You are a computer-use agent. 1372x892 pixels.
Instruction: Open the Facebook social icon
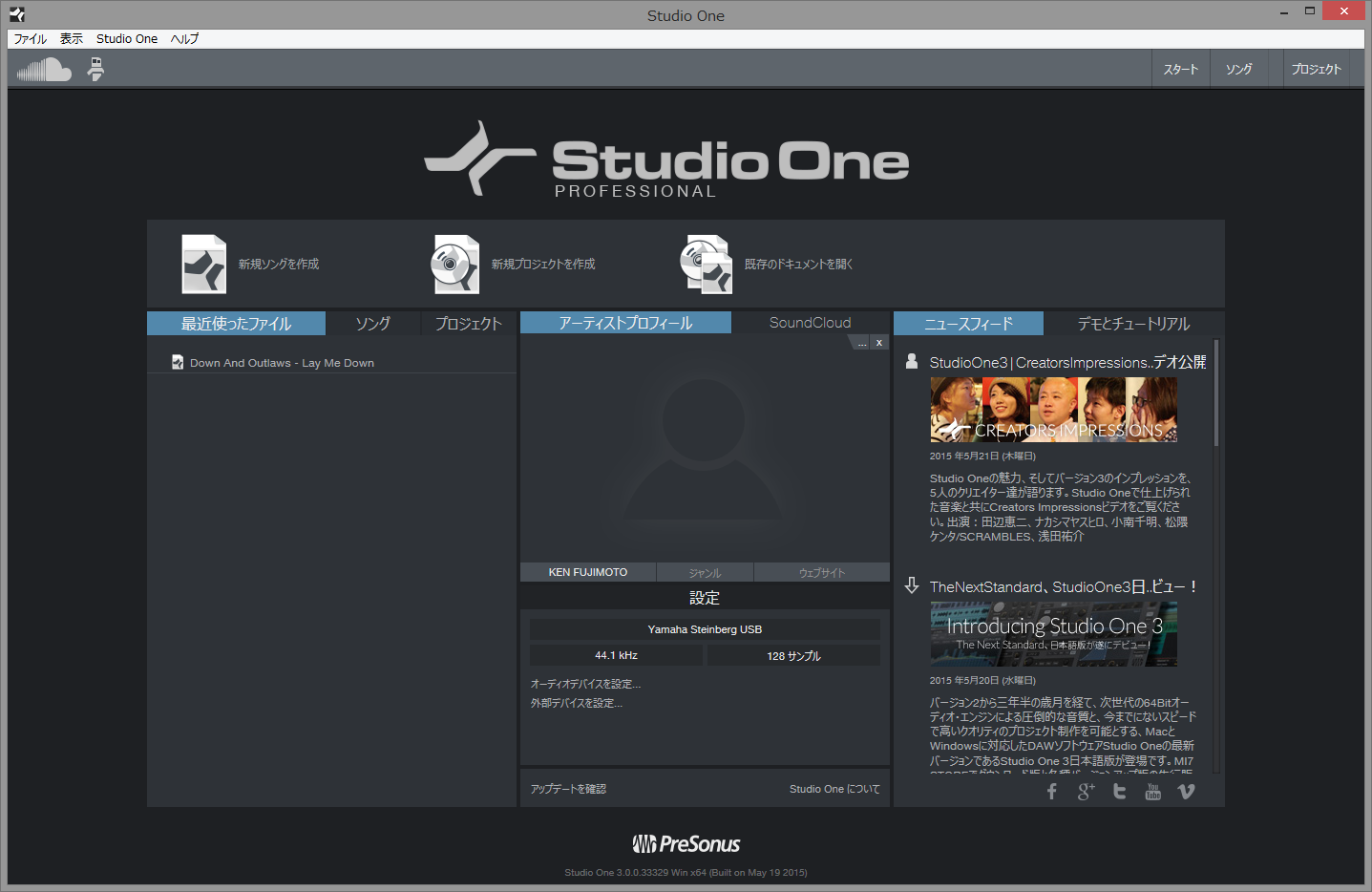pos(1052,792)
